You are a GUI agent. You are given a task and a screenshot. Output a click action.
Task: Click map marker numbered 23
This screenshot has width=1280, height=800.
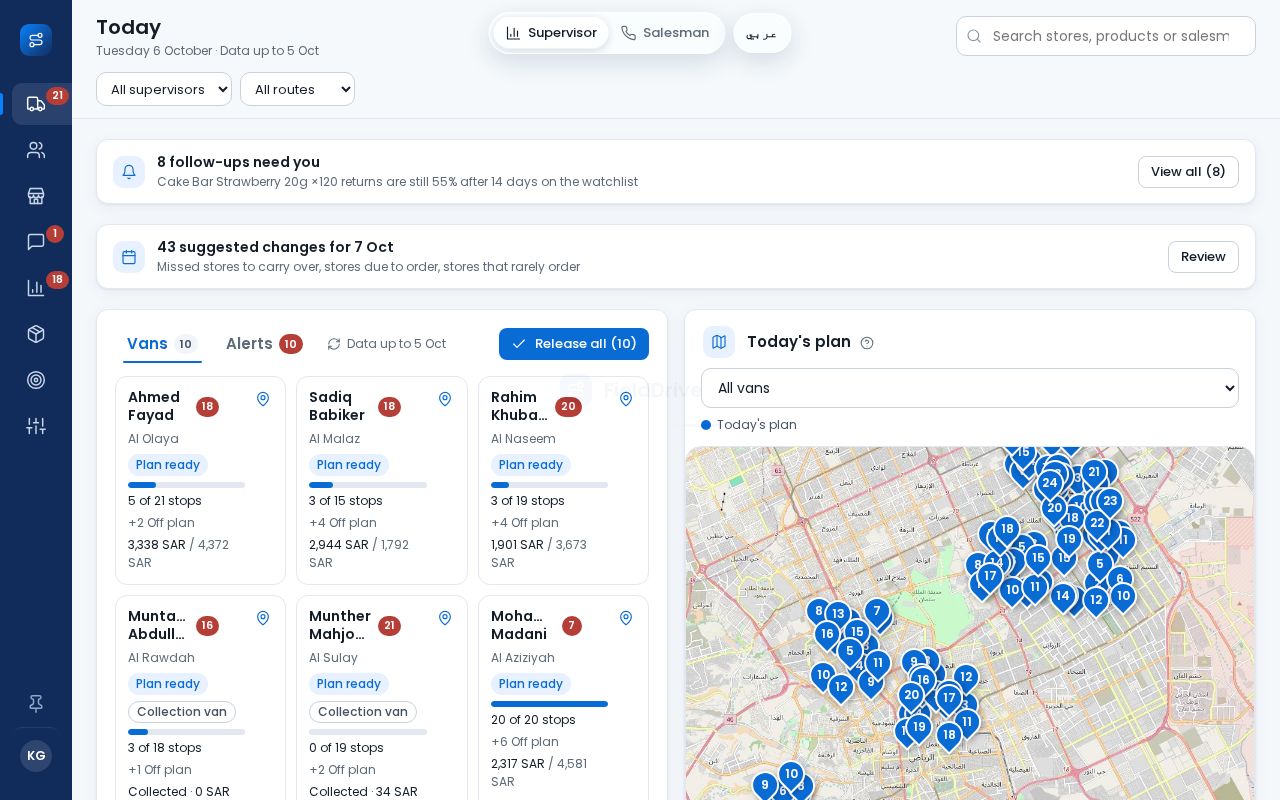[1110, 503]
